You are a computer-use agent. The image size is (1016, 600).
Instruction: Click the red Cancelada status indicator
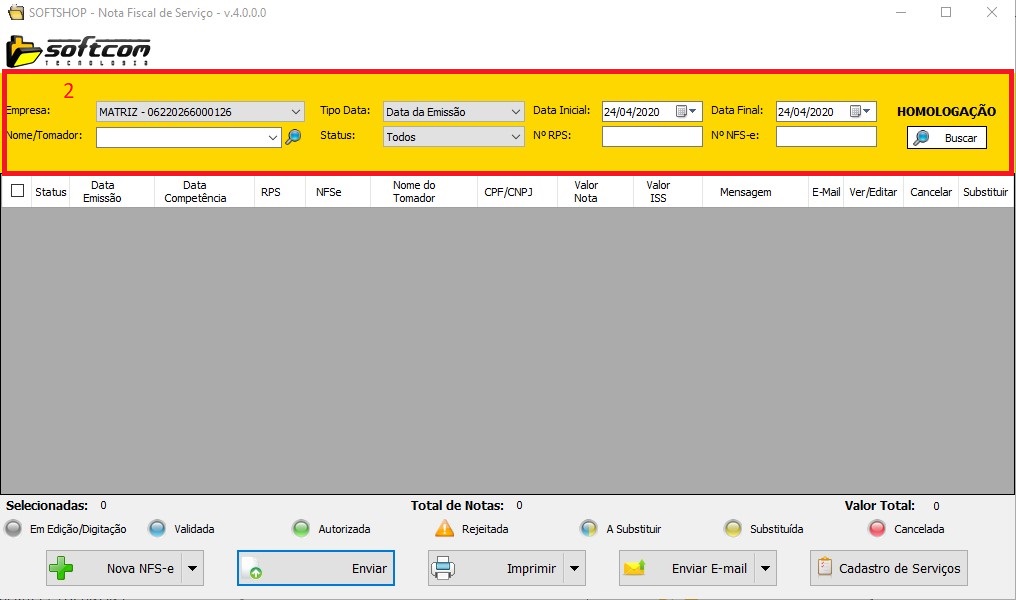tap(877, 529)
